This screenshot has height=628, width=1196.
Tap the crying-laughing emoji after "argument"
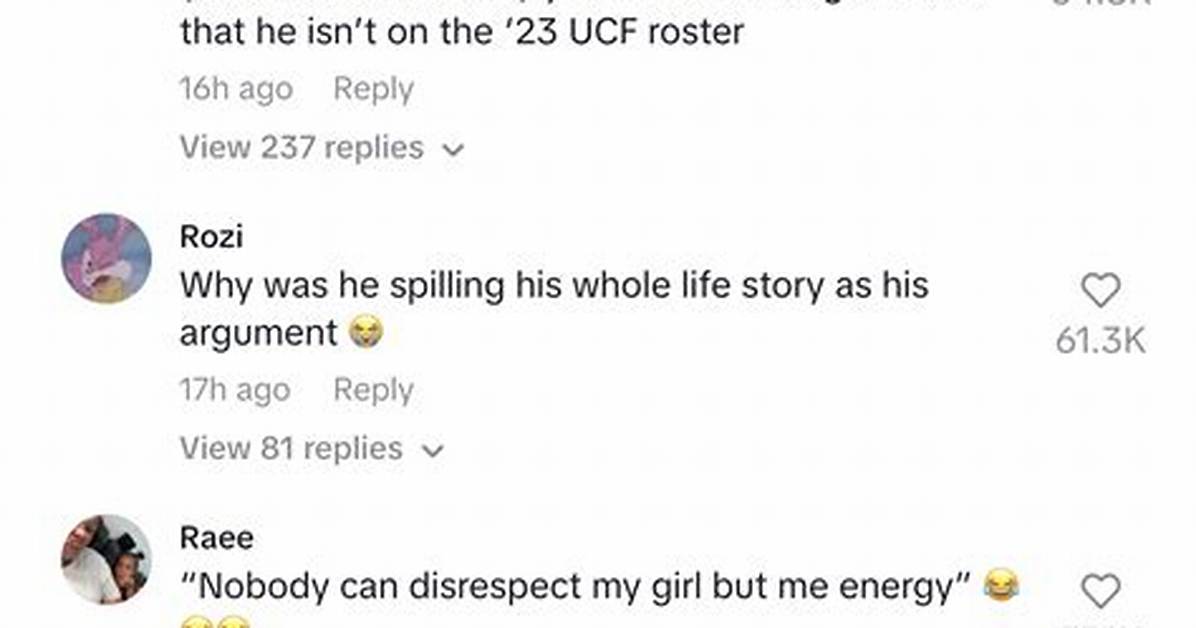click(365, 333)
